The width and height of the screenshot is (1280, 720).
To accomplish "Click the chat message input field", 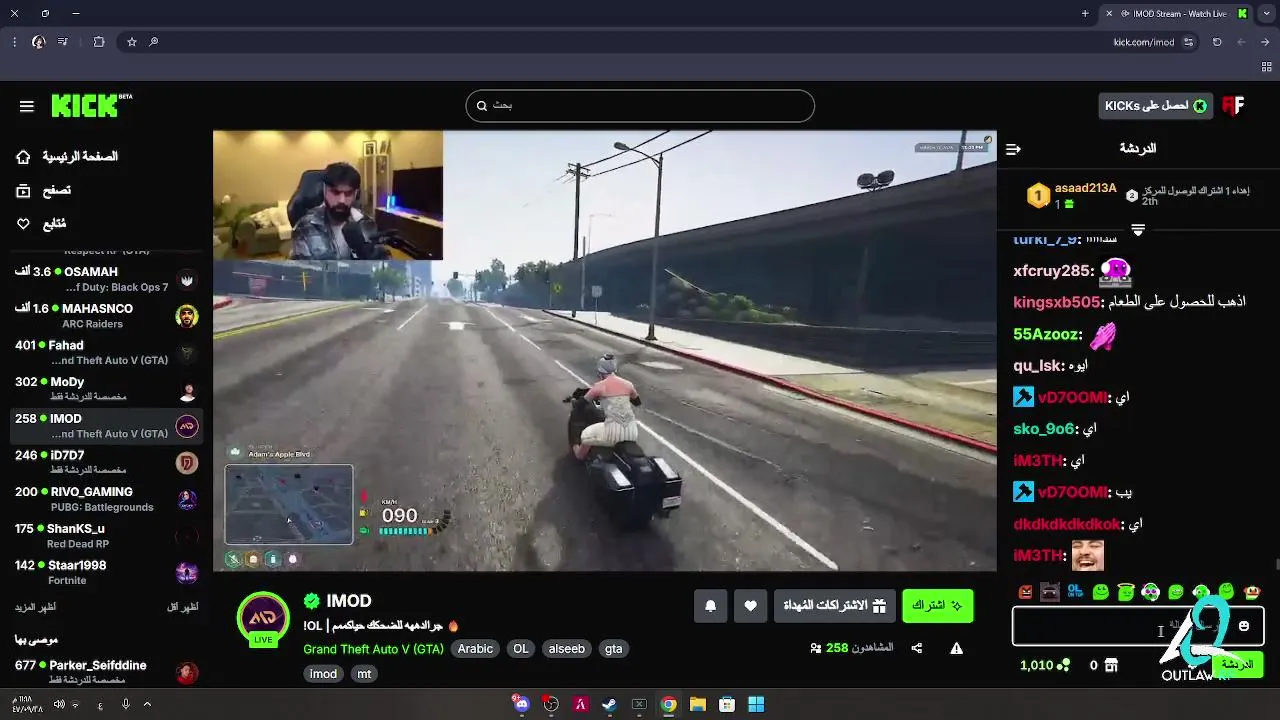I will [1138, 626].
